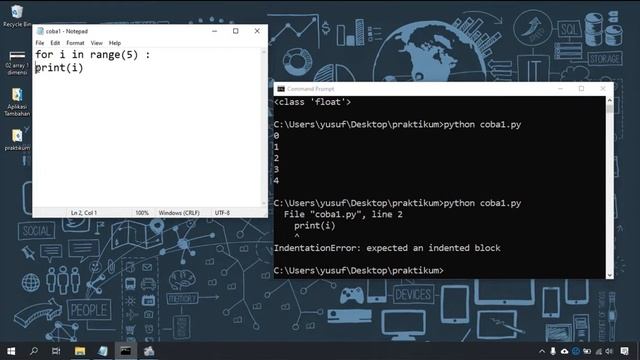Open the Action Center notifications icon

click(624, 351)
